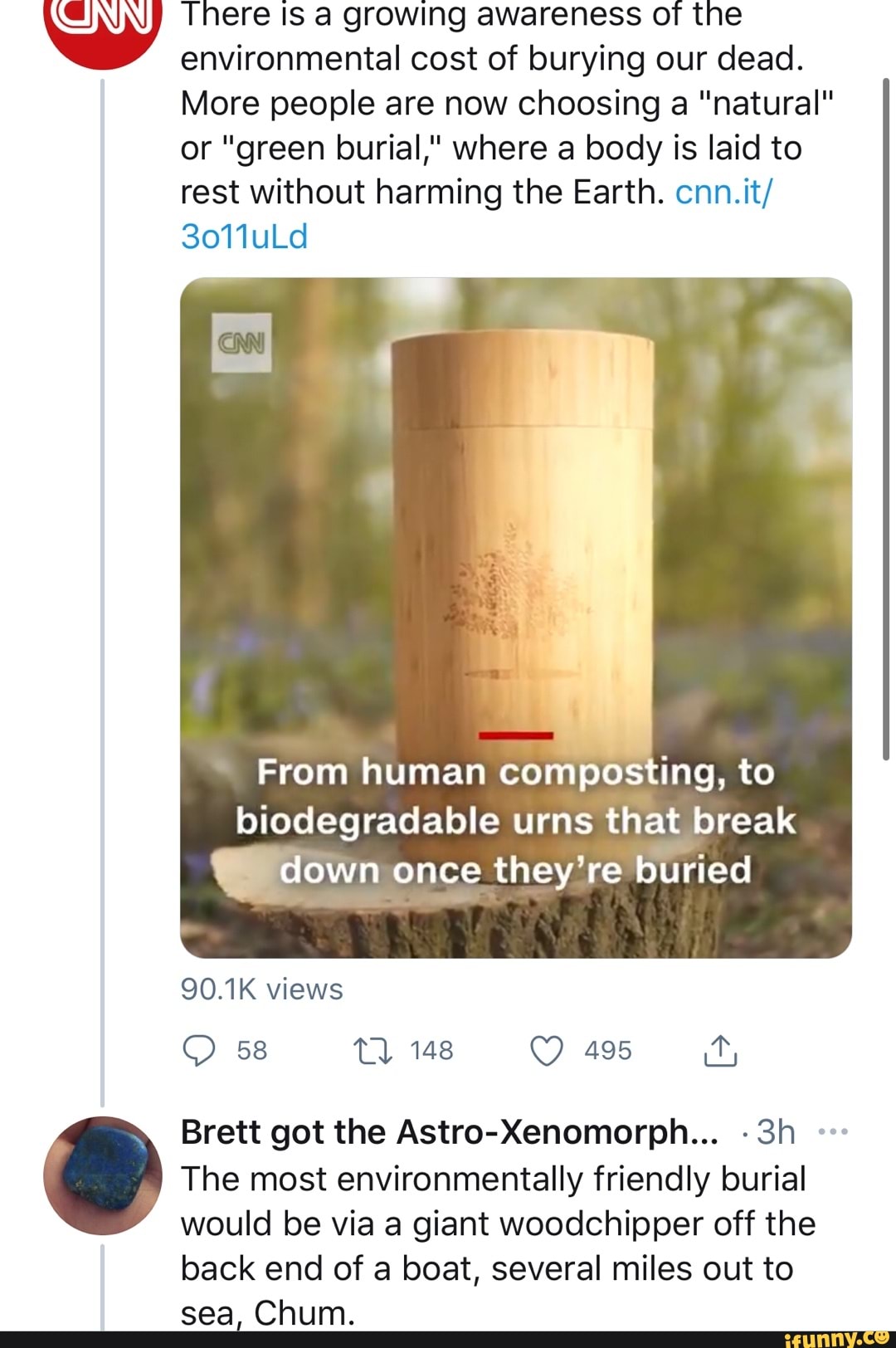Click CNN watermark logo in video
The height and width of the screenshot is (1348, 896).
coord(241,343)
